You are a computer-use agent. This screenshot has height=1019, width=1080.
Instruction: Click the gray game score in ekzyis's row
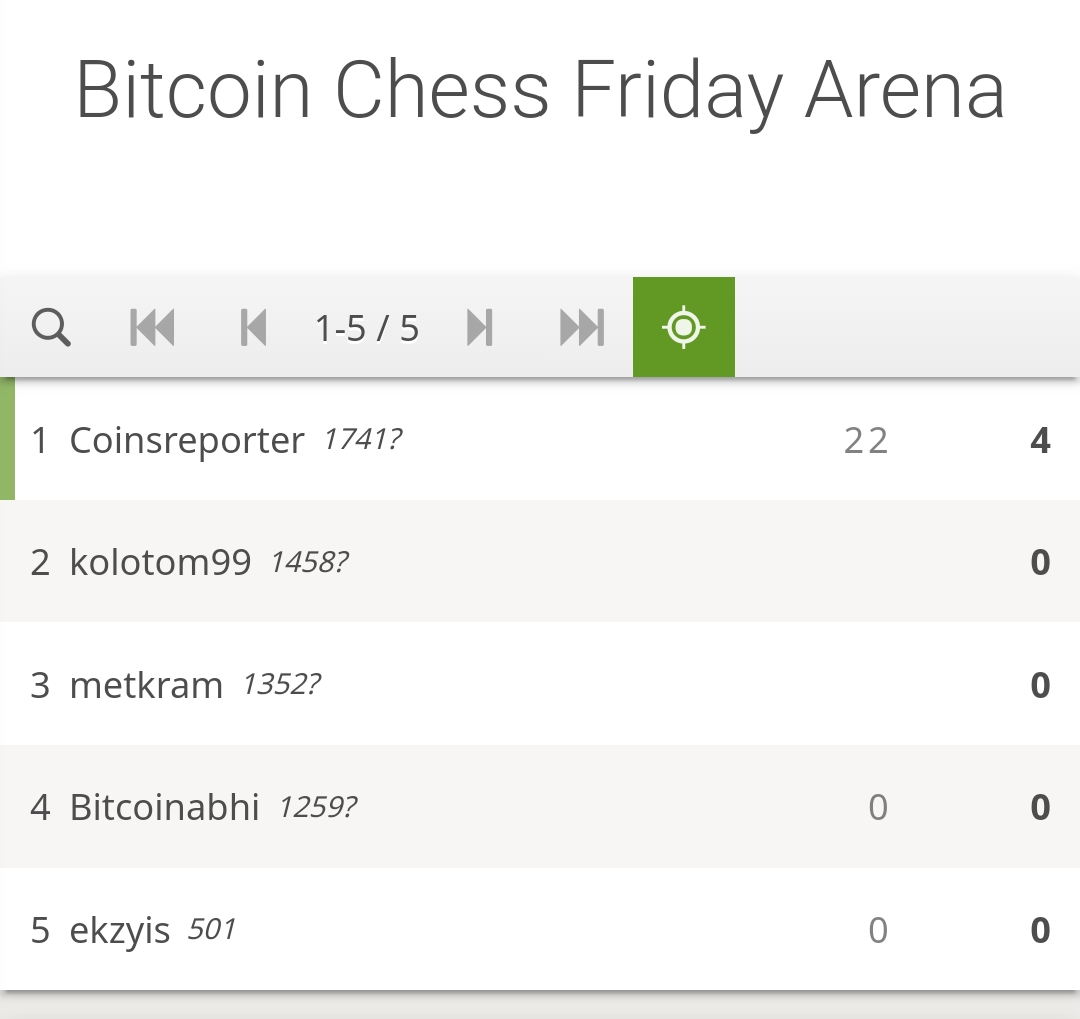[x=878, y=930]
